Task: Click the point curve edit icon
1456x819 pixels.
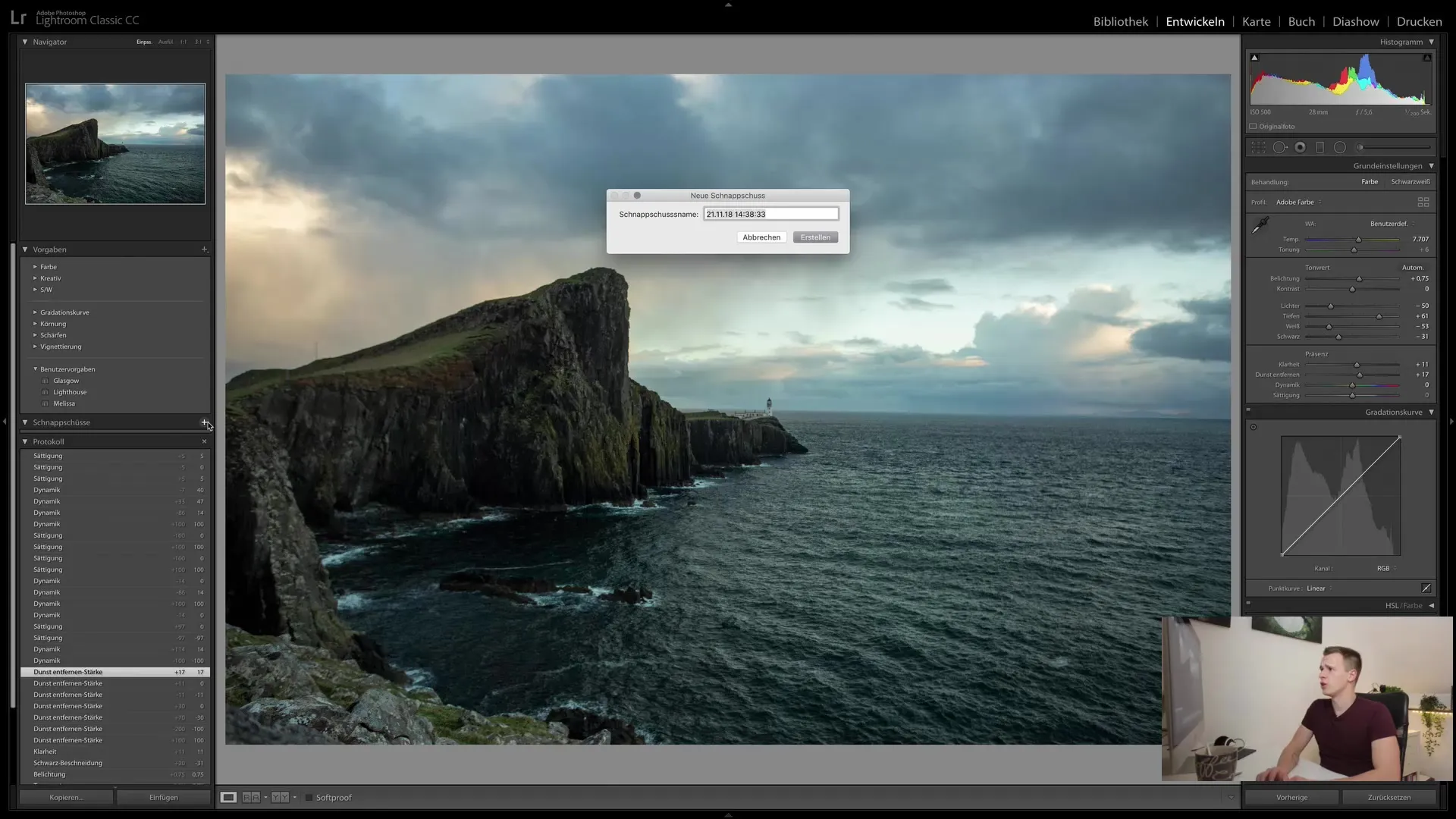Action: click(1426, 588)
